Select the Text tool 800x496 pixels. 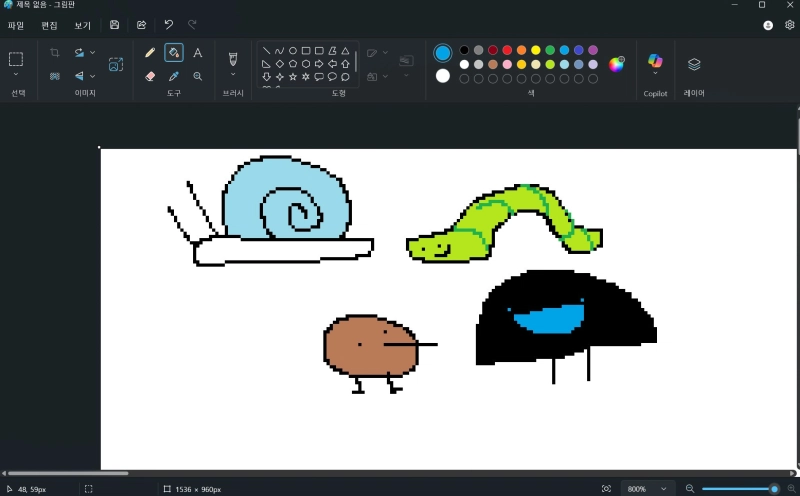(197, 53)
